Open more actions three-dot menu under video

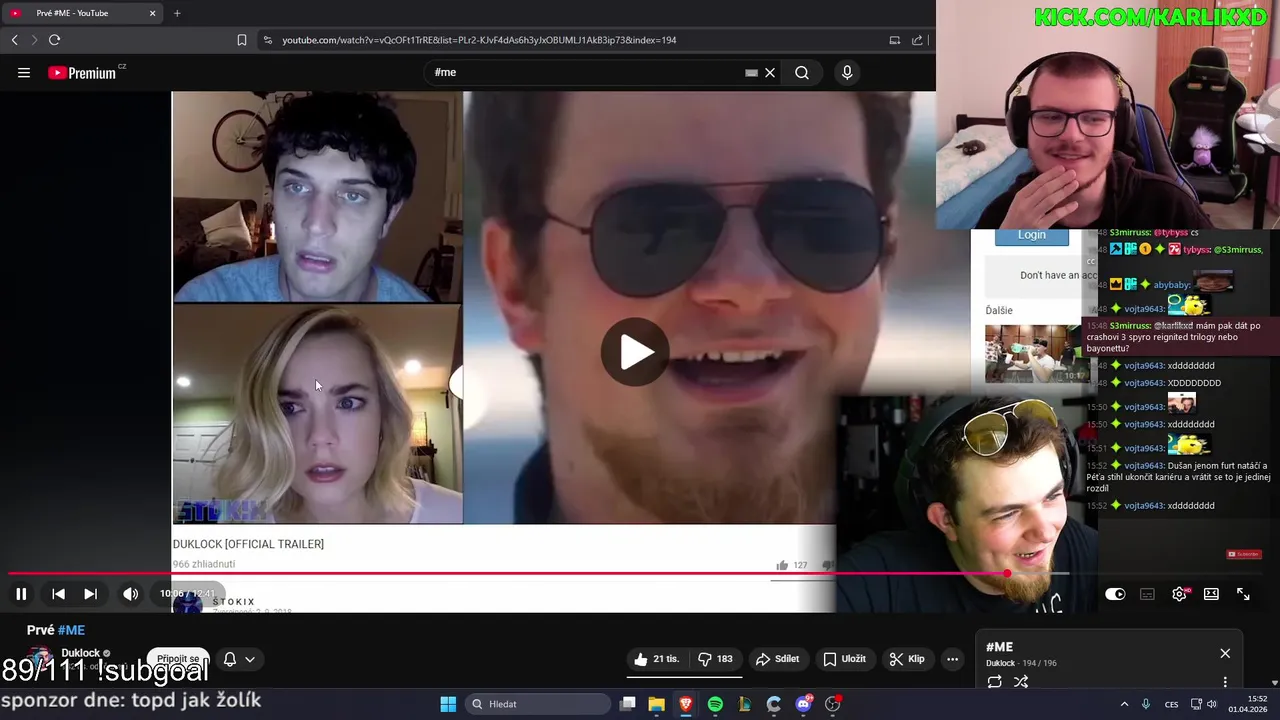click(952, 659)
